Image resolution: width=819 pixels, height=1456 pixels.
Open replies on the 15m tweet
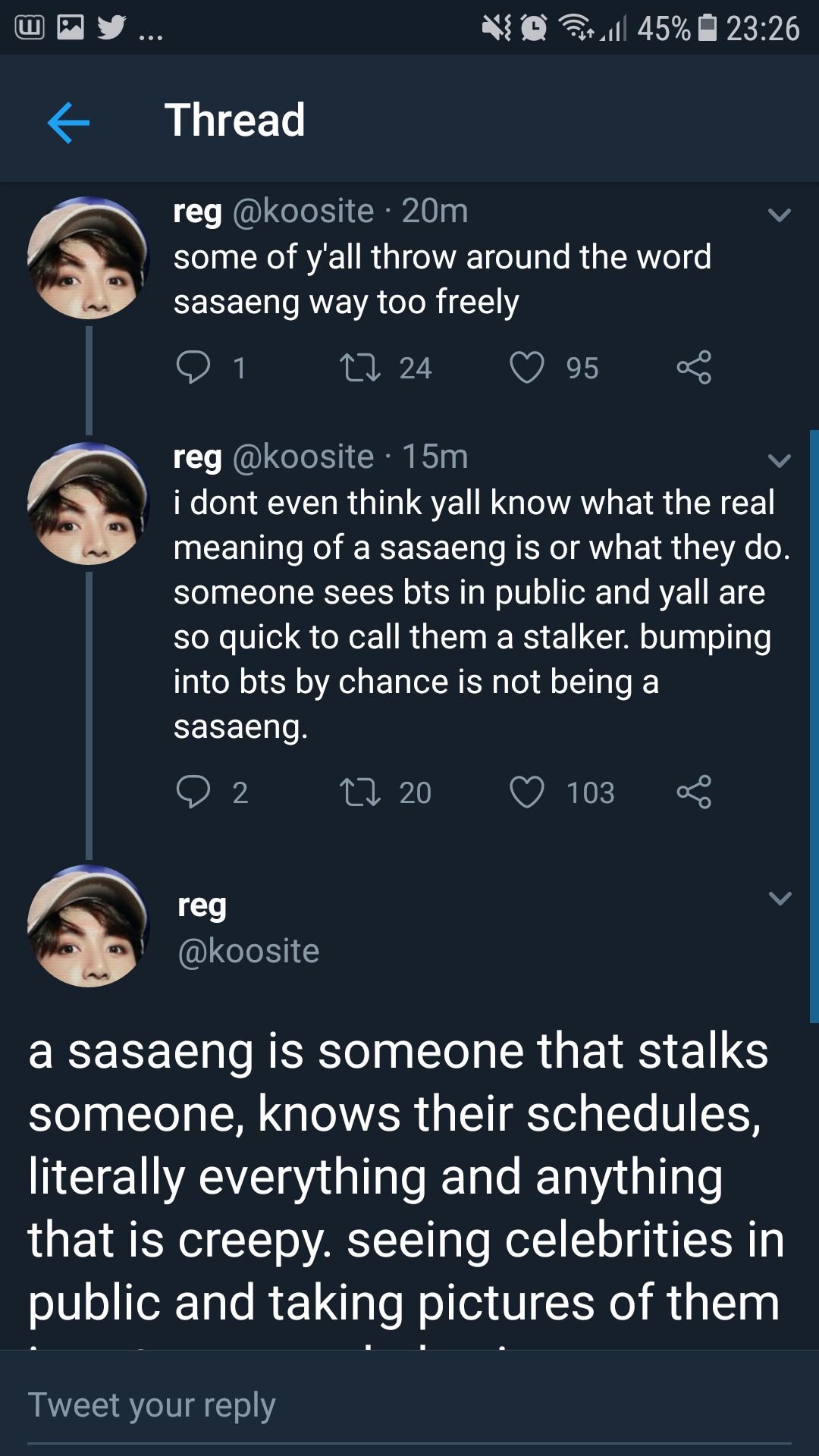point(193,792)
